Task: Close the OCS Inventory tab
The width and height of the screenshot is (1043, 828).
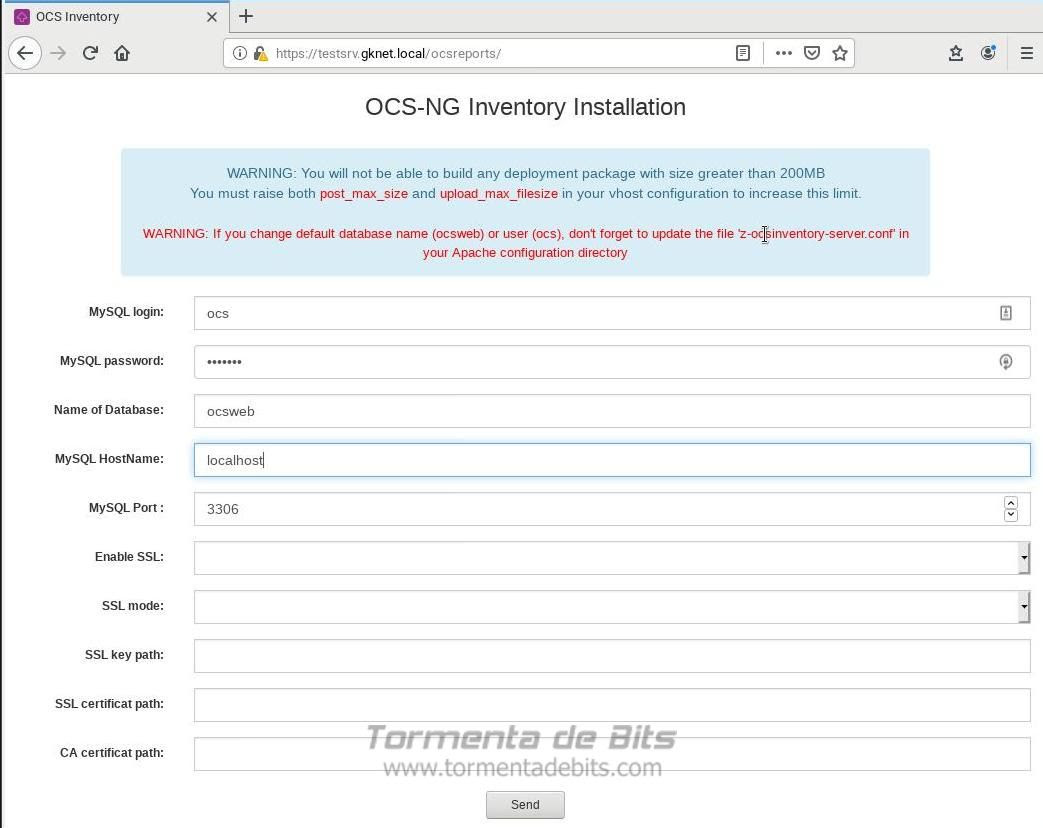Action: click(x=212, y=17)
